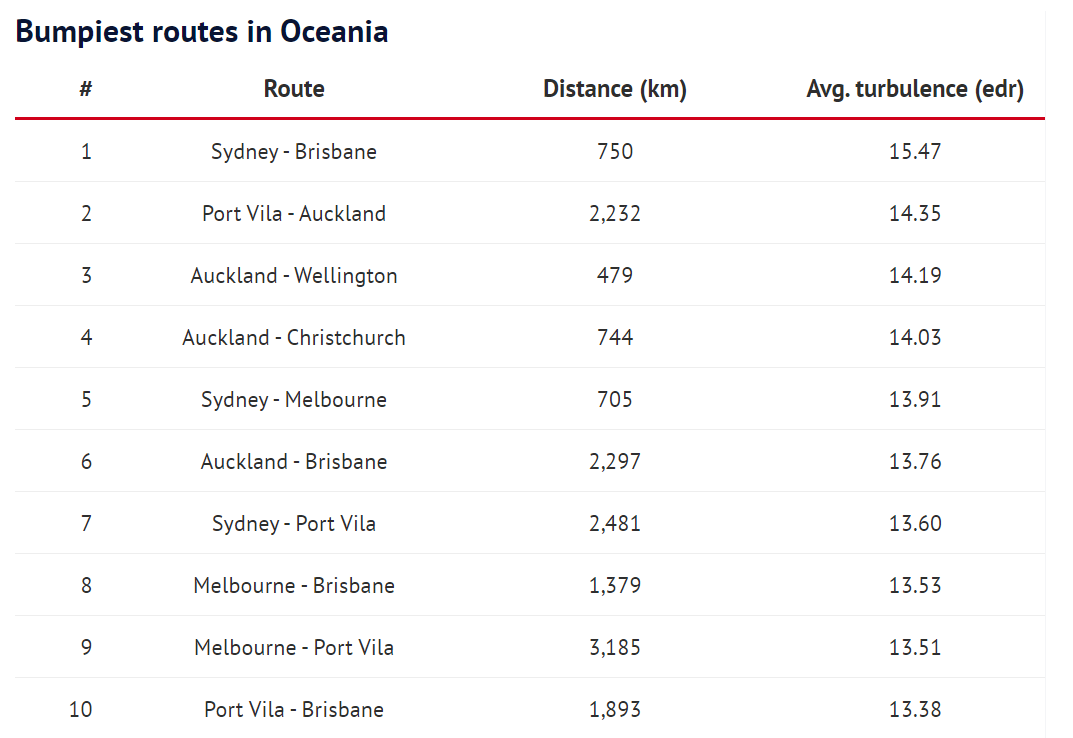Click the Melbourne - Port Vila route
Screen dimensions: 1073x738
click(294, 648)
